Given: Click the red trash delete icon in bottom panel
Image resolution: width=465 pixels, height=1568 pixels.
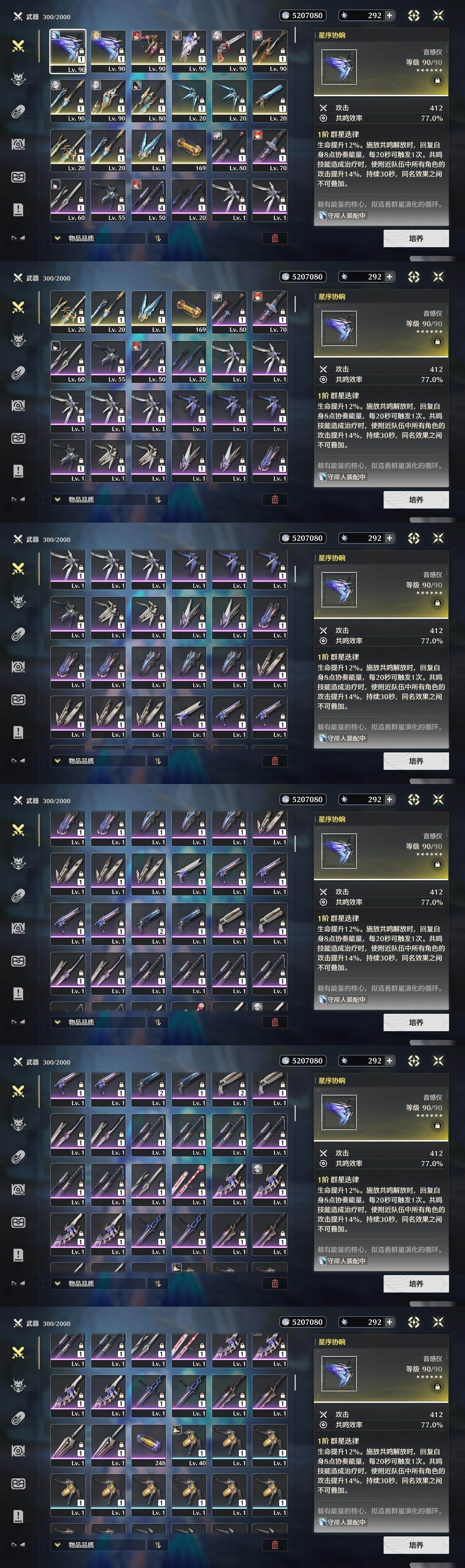Looking at the screenshot, I should (275, 1544).
